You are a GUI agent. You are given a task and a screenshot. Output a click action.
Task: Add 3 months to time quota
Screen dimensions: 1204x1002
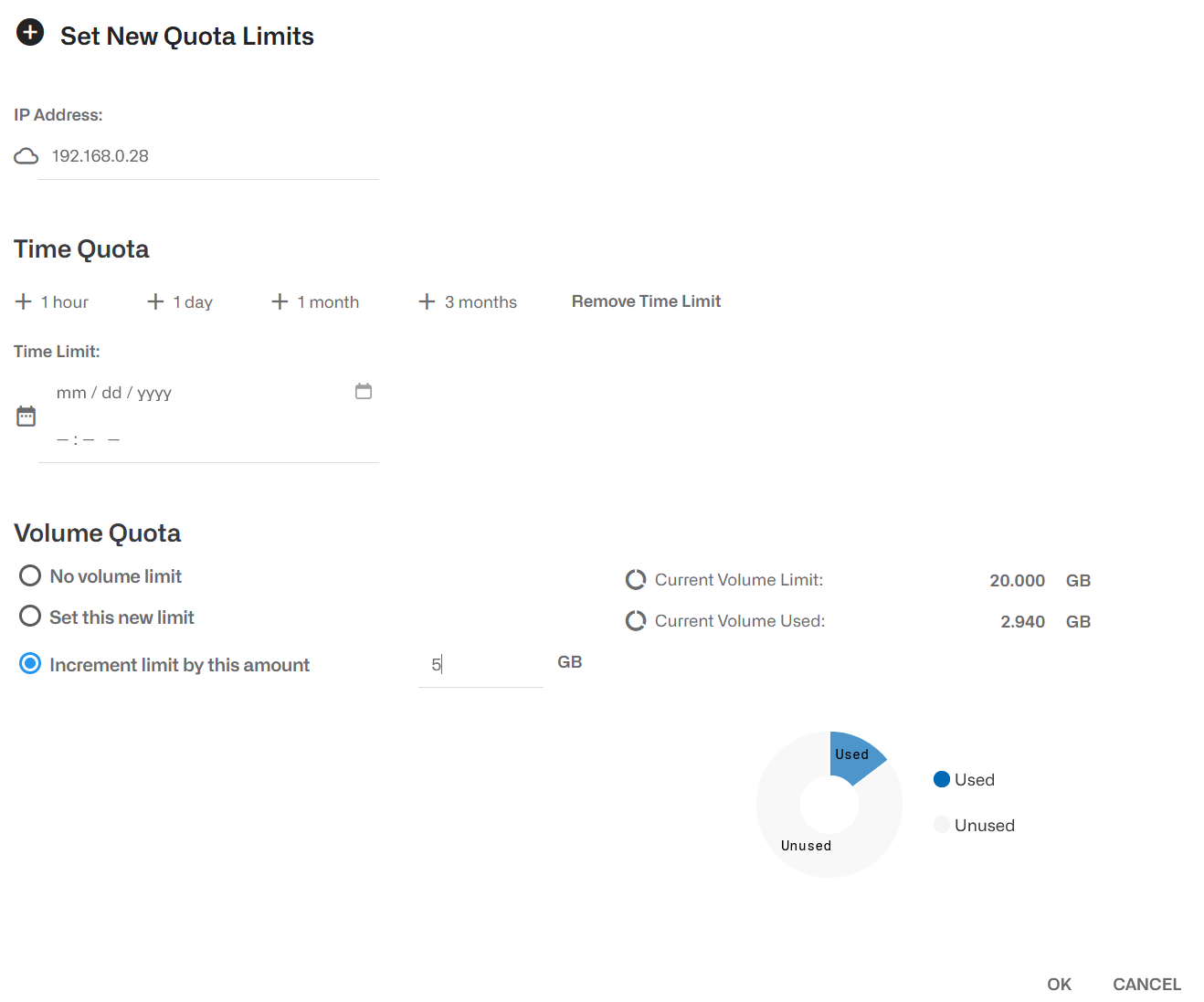468,302
